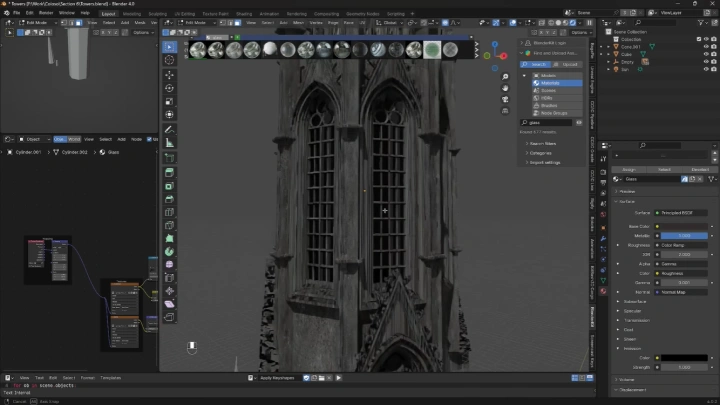Image resolution: width=720 pixels, height=405 pixels.
Task: Select HDRs asset type in BlenderKit
Action: [557, 98]
